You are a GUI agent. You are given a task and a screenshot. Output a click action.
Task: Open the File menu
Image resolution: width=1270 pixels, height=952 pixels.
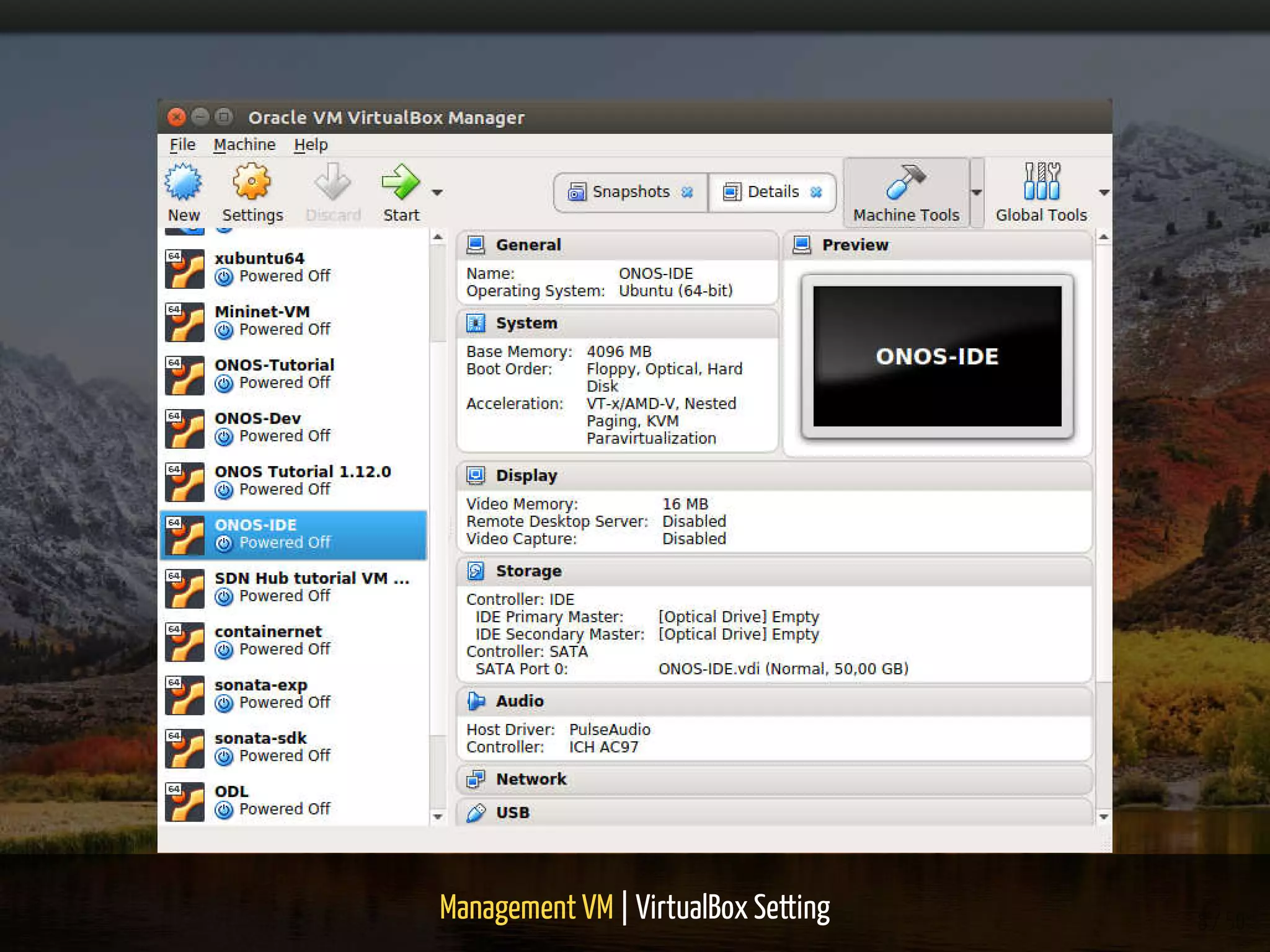(x=182, y=144)
